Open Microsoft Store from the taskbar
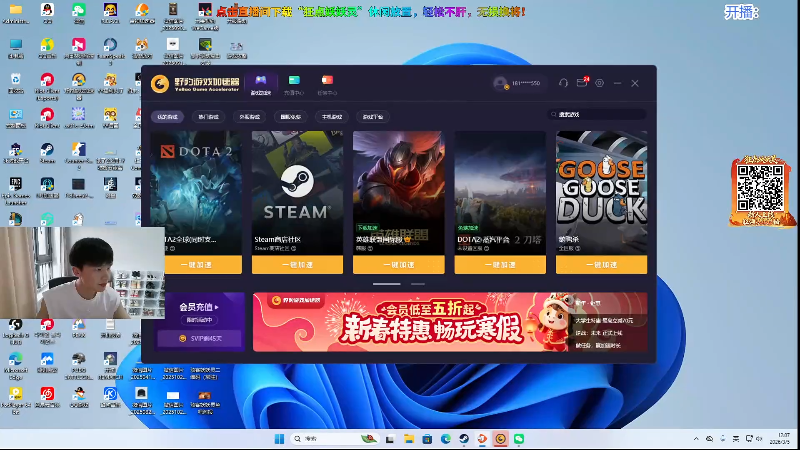800x450 pixels. pyautogui.click(x=427, y=439)
